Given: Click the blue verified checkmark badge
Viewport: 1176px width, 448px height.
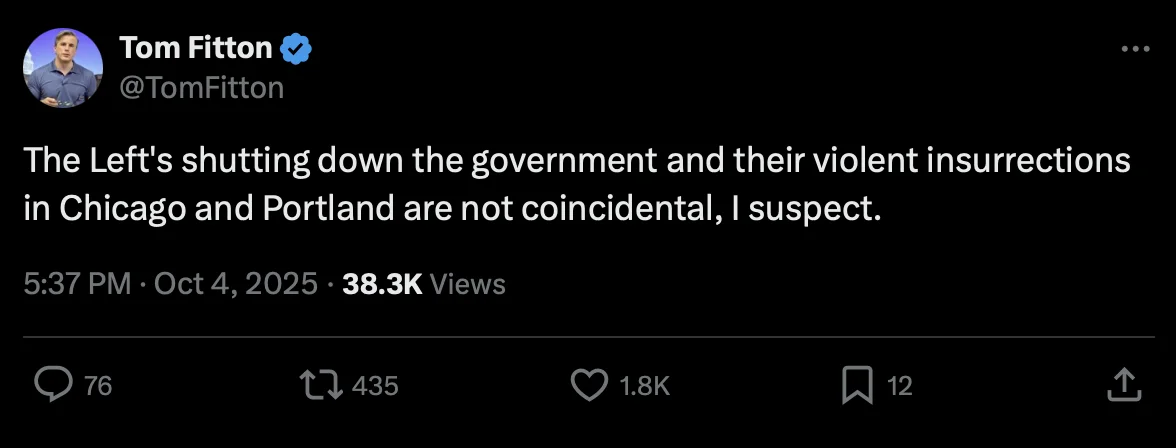Looking at the screenshot, I should (x=297, y=48).
